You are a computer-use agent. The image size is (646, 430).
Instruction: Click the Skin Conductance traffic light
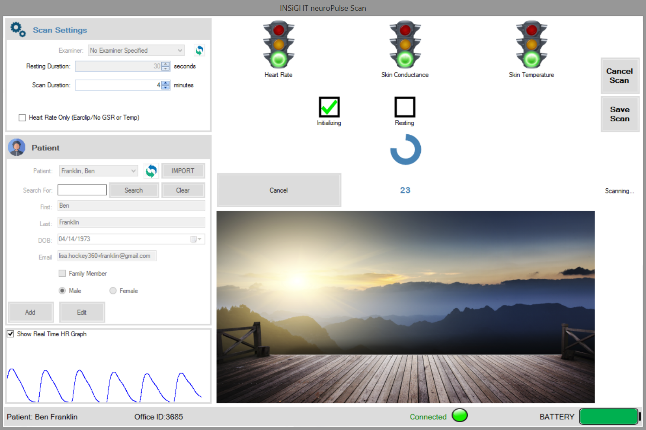coord(405,44)
